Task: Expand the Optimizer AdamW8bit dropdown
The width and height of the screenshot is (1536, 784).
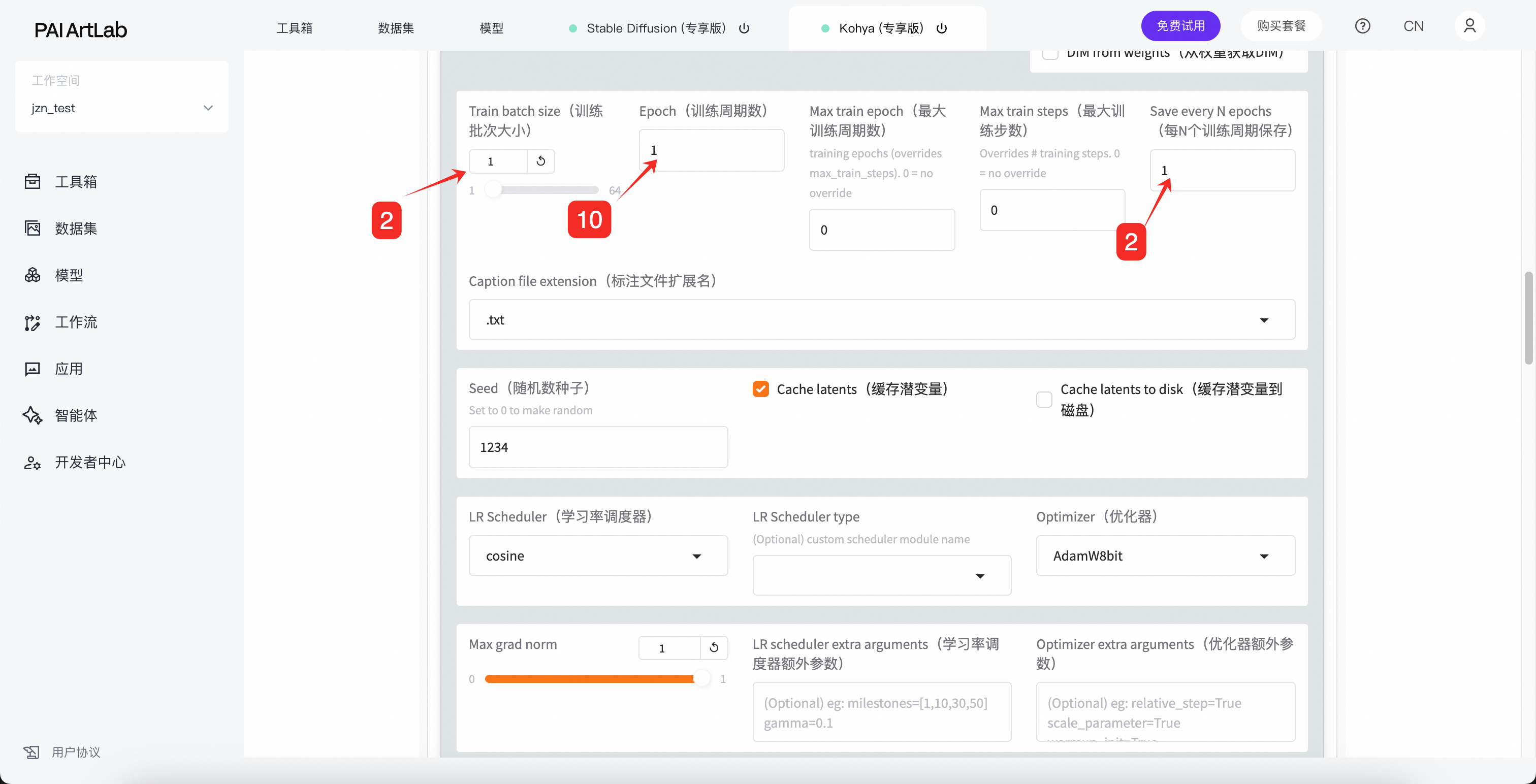Action: pos(1165,556)
